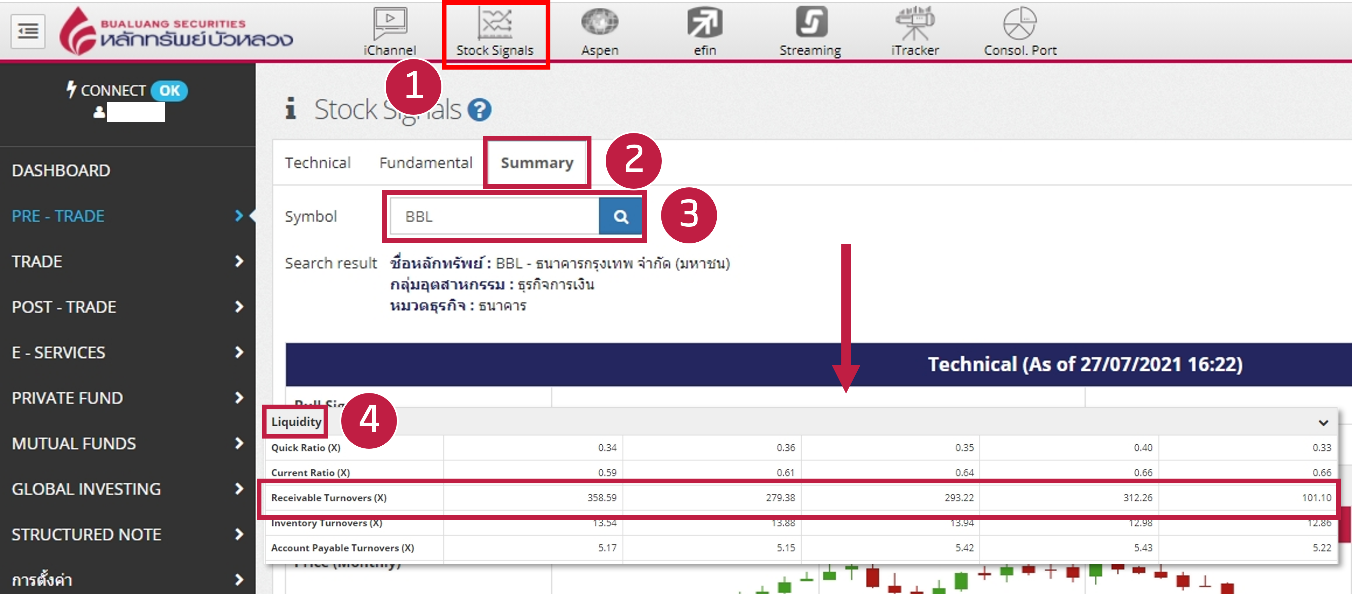Viewport: 1352px width, 594px height.
Task: Click the blue help question mark icon
Action: coord(479,110)
